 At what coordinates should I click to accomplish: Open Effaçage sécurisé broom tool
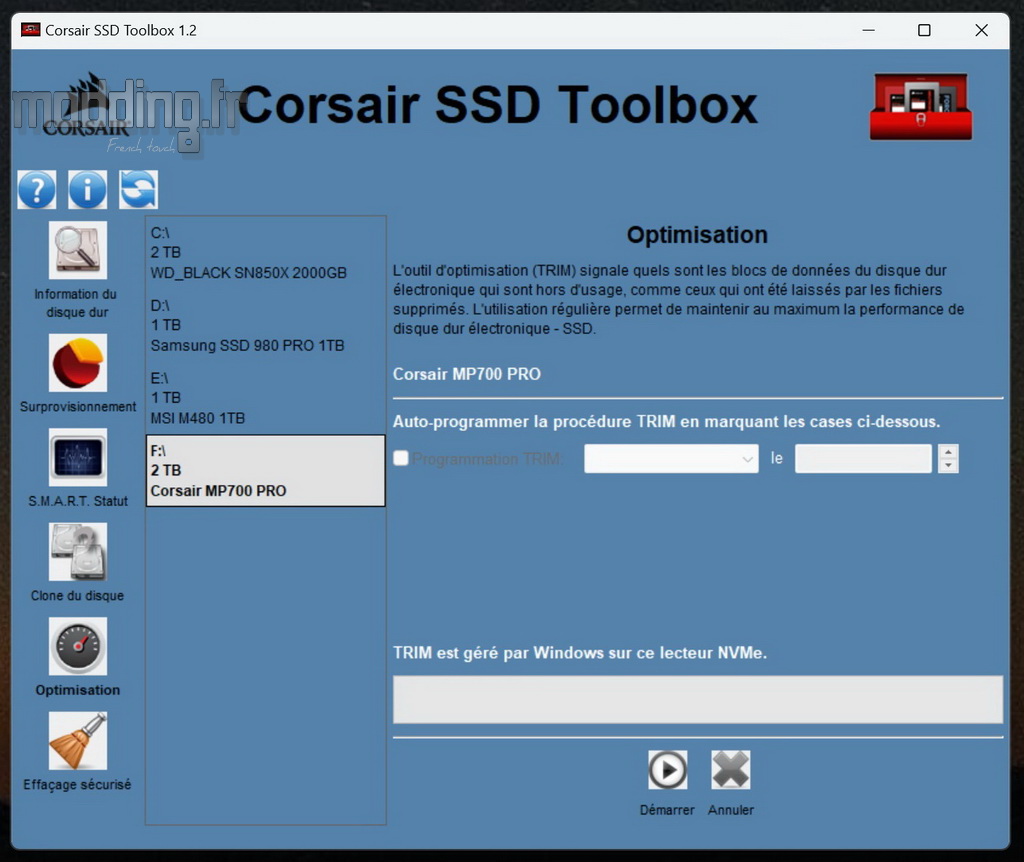(78, 741)
